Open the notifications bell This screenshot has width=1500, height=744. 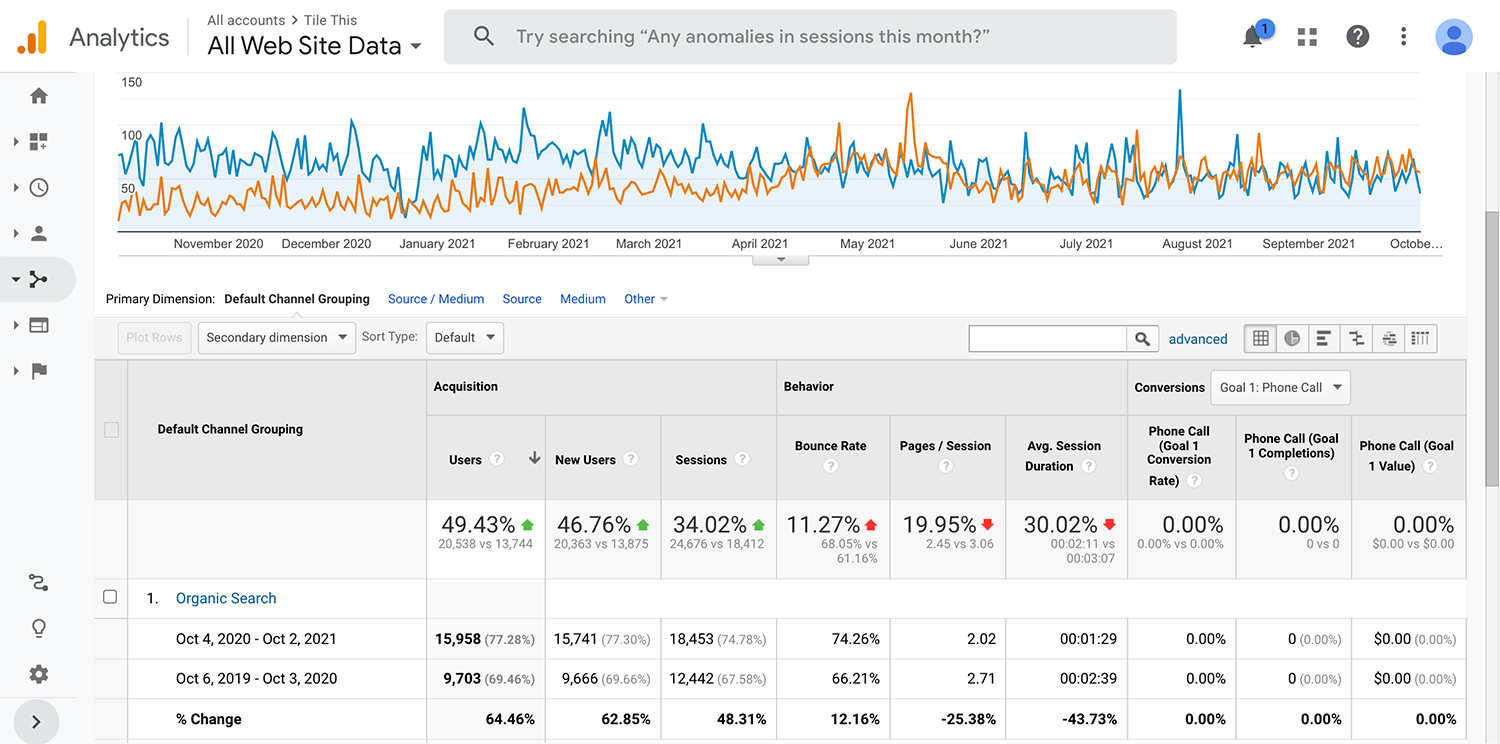1253,37
